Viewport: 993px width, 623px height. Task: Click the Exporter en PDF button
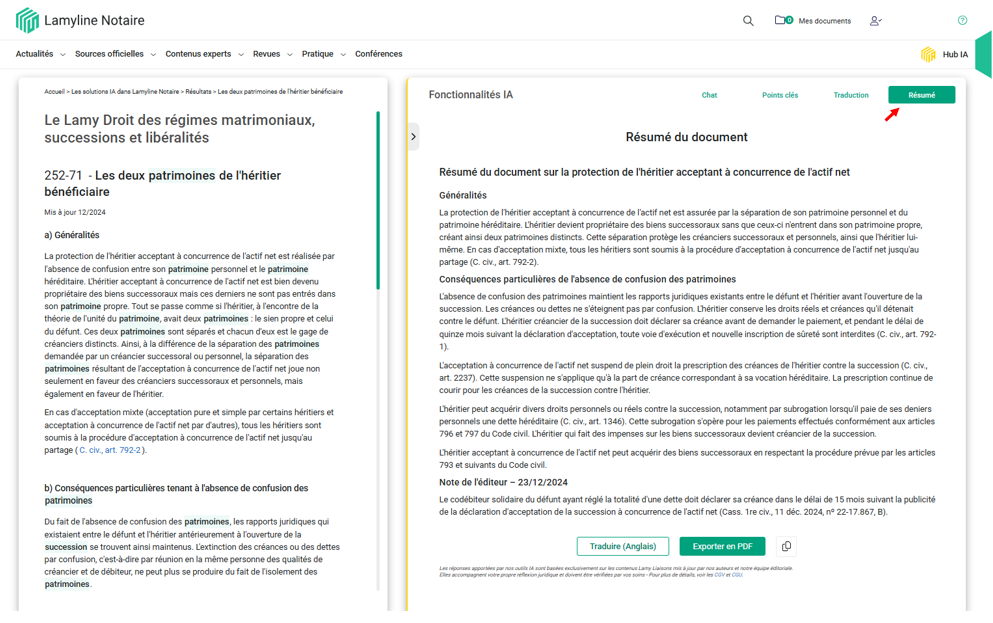pos(722,546)
